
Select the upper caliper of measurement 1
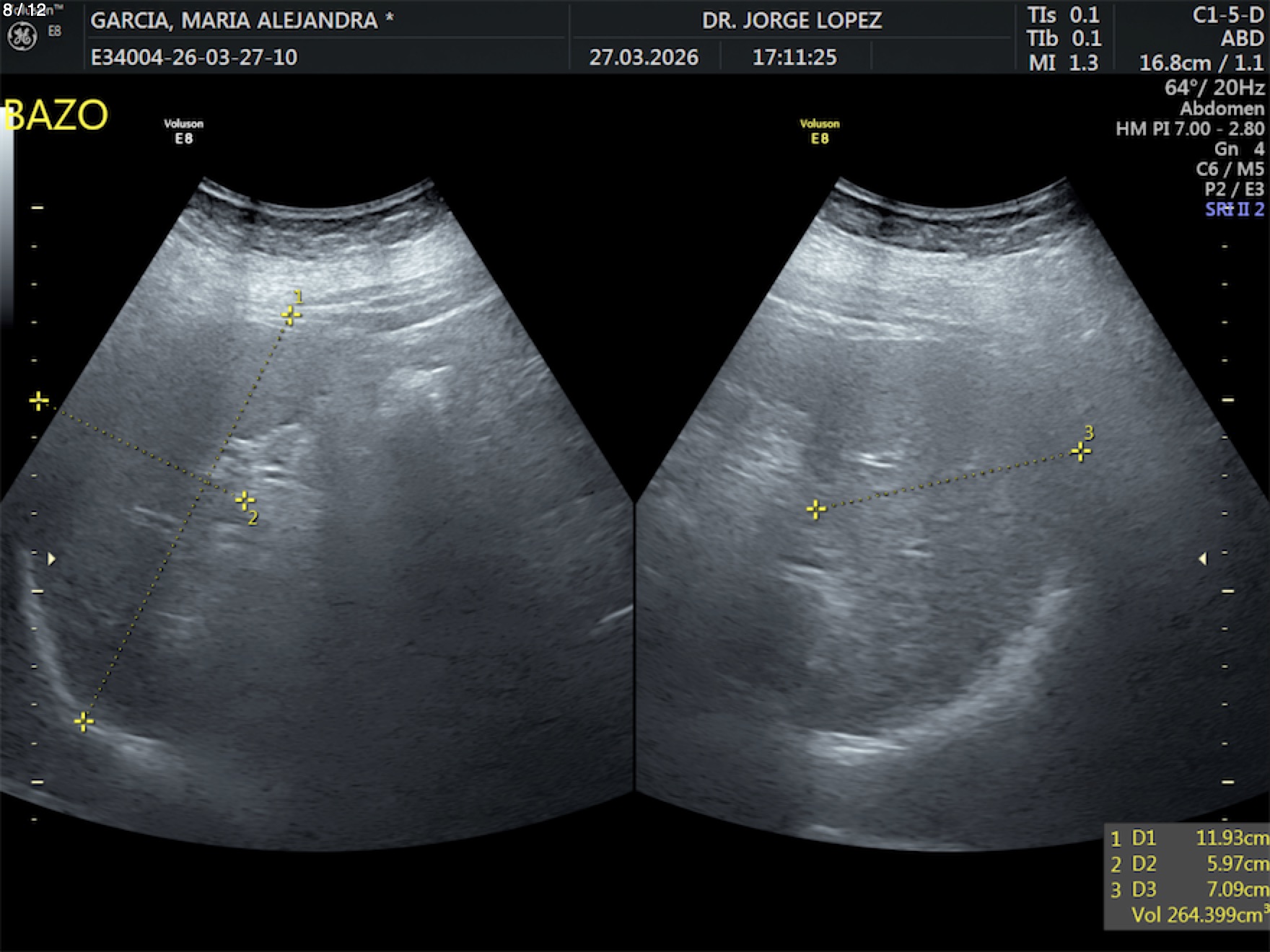pyautogui.click(x=291, y=315)
